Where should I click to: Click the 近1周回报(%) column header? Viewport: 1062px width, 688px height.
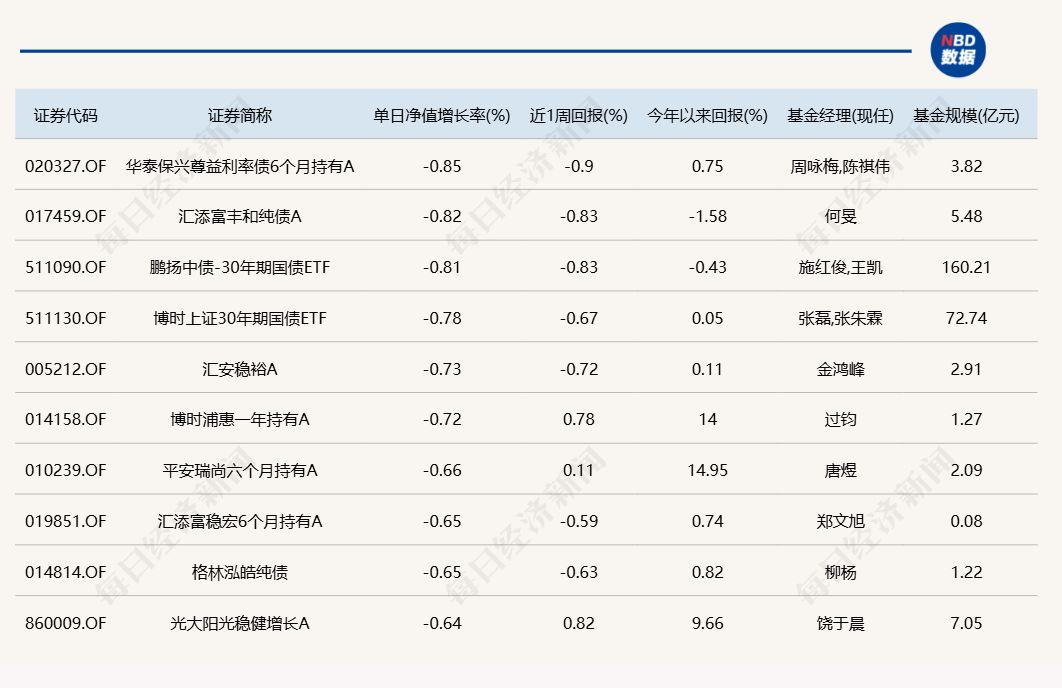tap(579, 115)
